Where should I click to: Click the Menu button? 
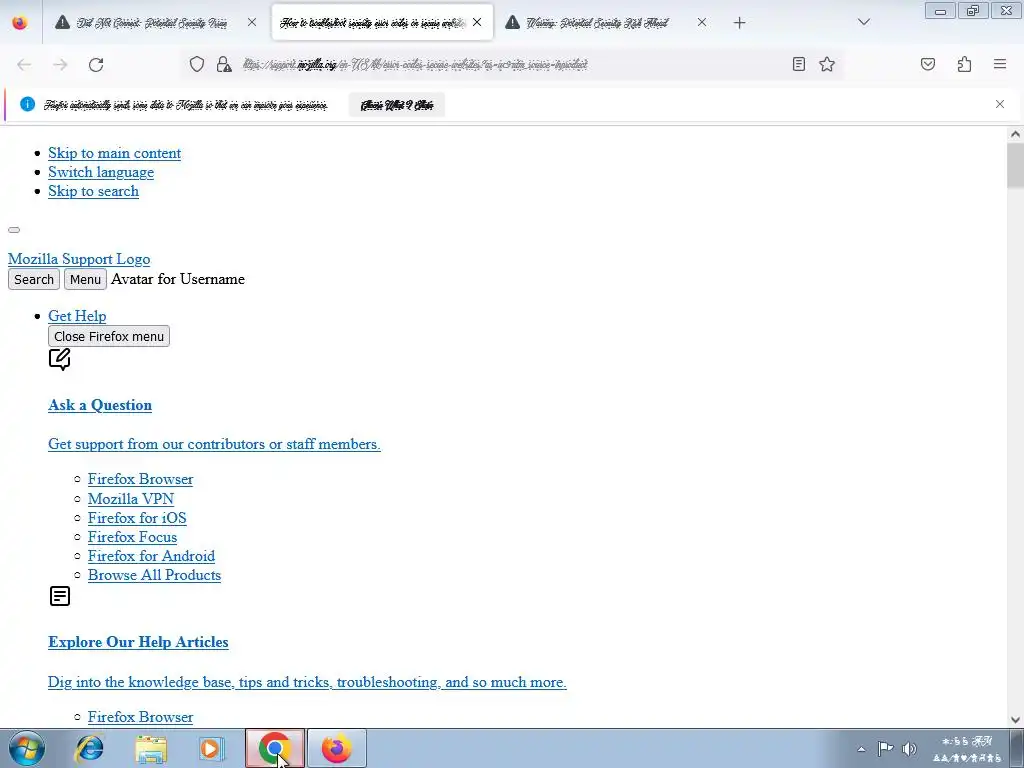(x=86, y=280)
